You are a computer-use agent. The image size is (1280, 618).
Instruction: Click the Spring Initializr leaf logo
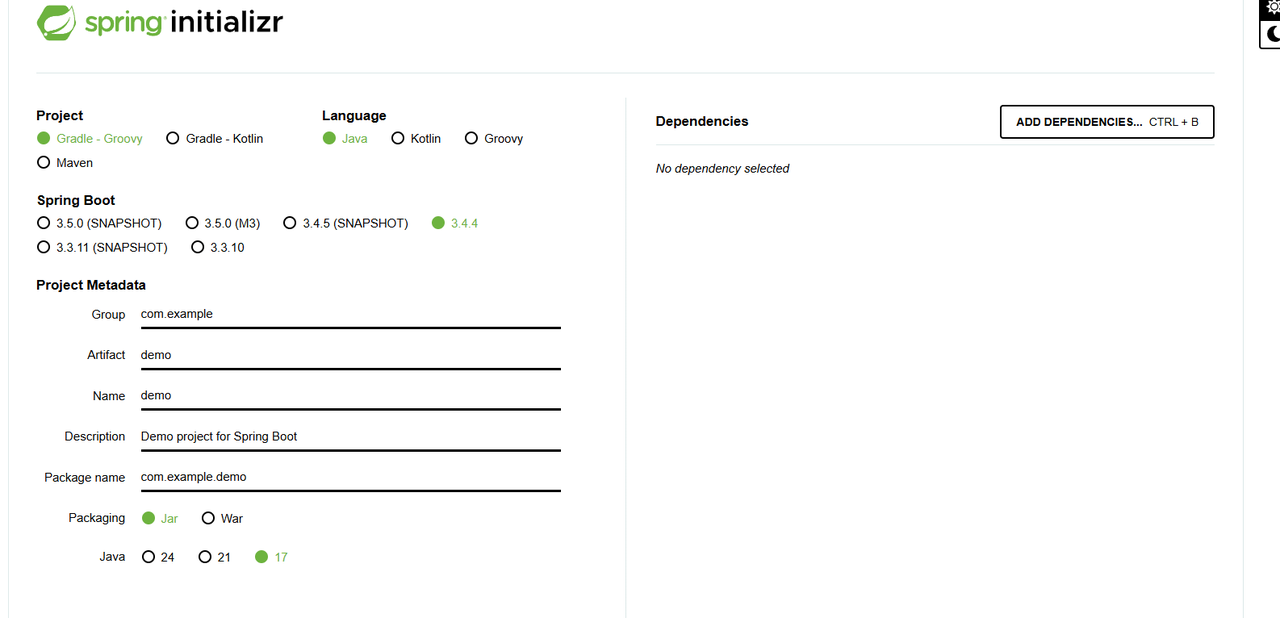pos(56,23)
